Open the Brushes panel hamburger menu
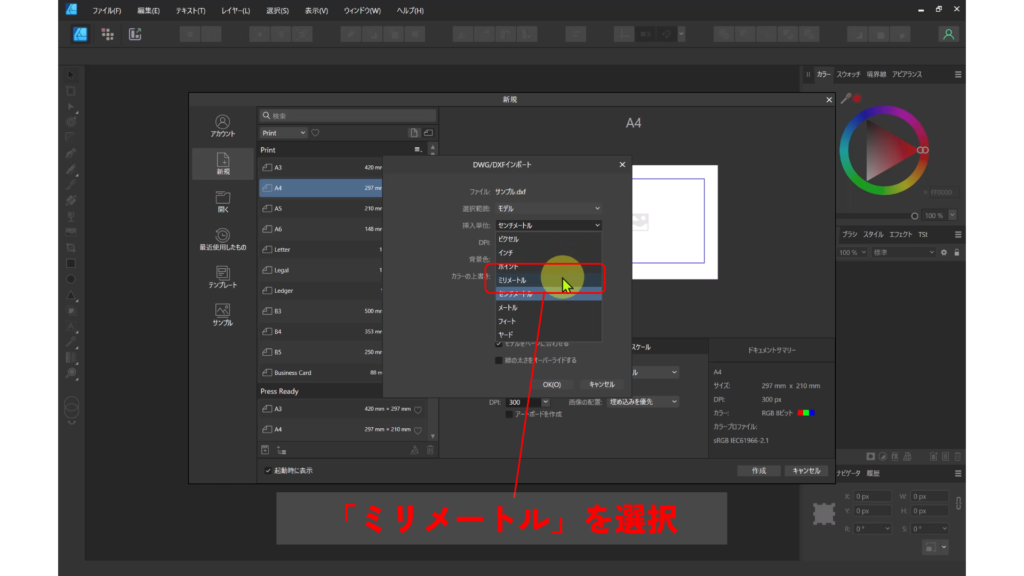The height and width of the screenshot is (576, 1024). pos(958,234)
